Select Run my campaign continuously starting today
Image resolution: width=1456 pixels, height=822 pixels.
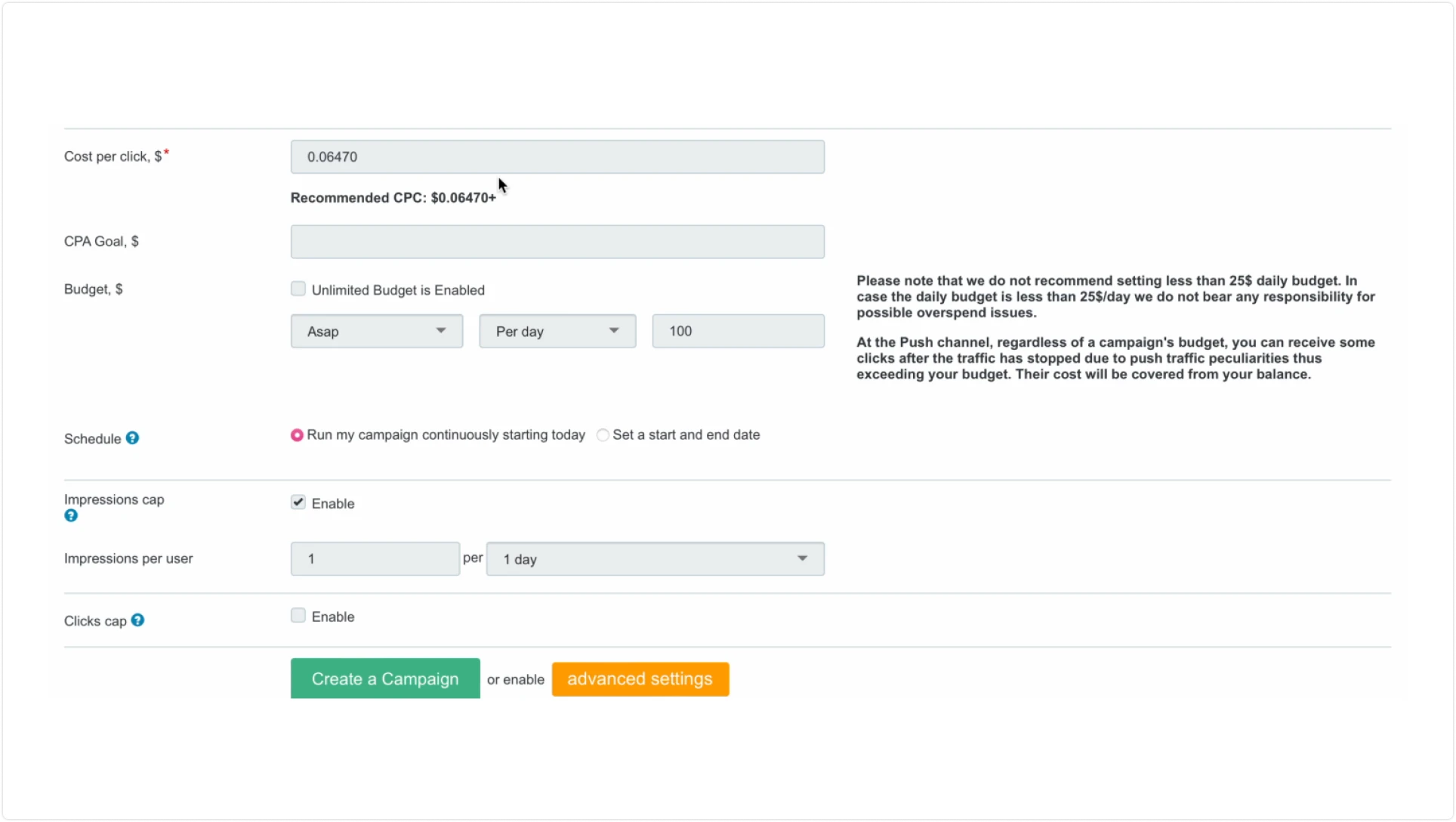pos(297,435)
